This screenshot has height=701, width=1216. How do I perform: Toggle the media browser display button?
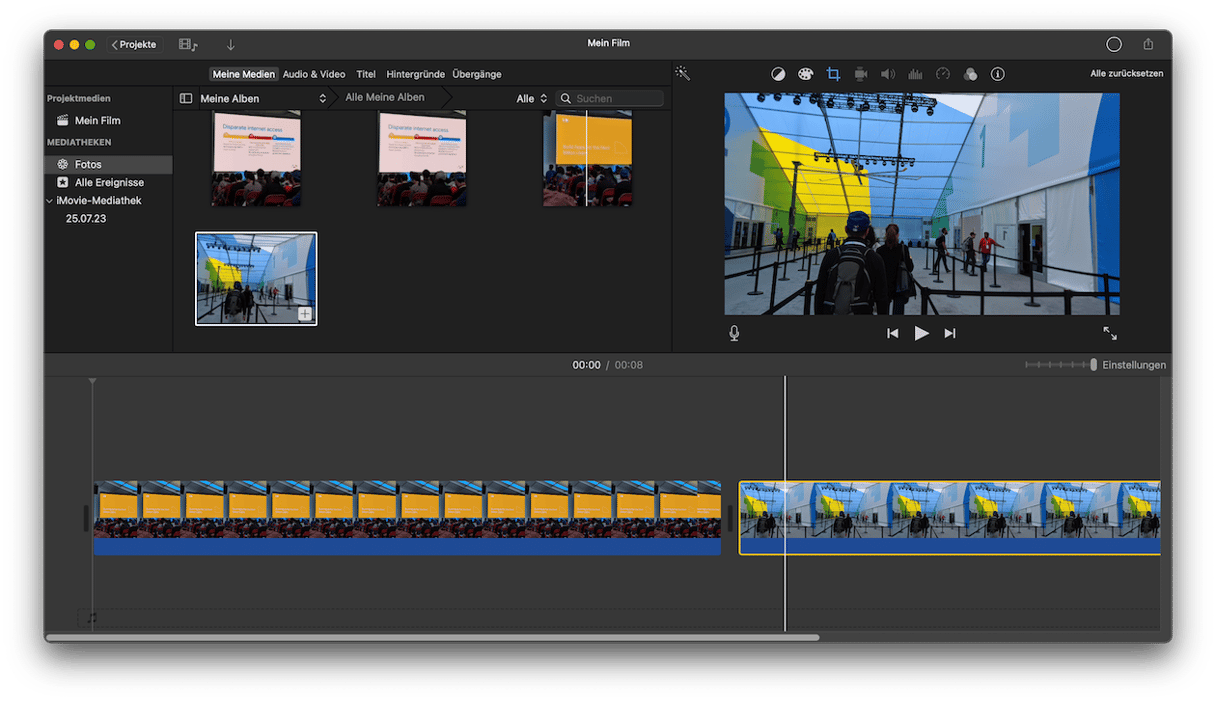click(x=188, y=45)
